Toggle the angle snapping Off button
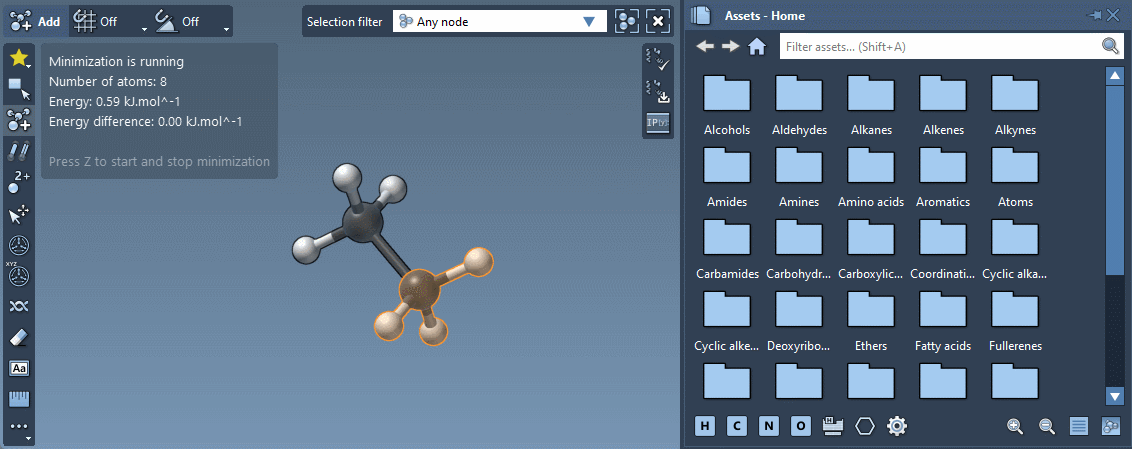This screenshot has height=449, width=1132. (180, 21)
